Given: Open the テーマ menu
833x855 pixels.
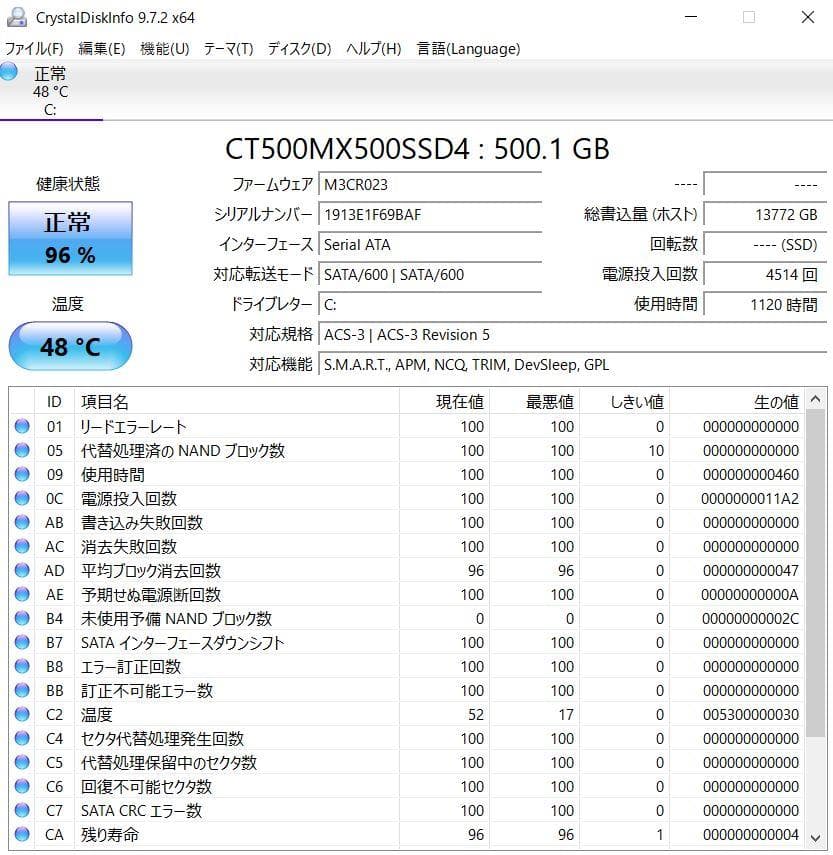Looking at the screenshot, I should [229, 48].
